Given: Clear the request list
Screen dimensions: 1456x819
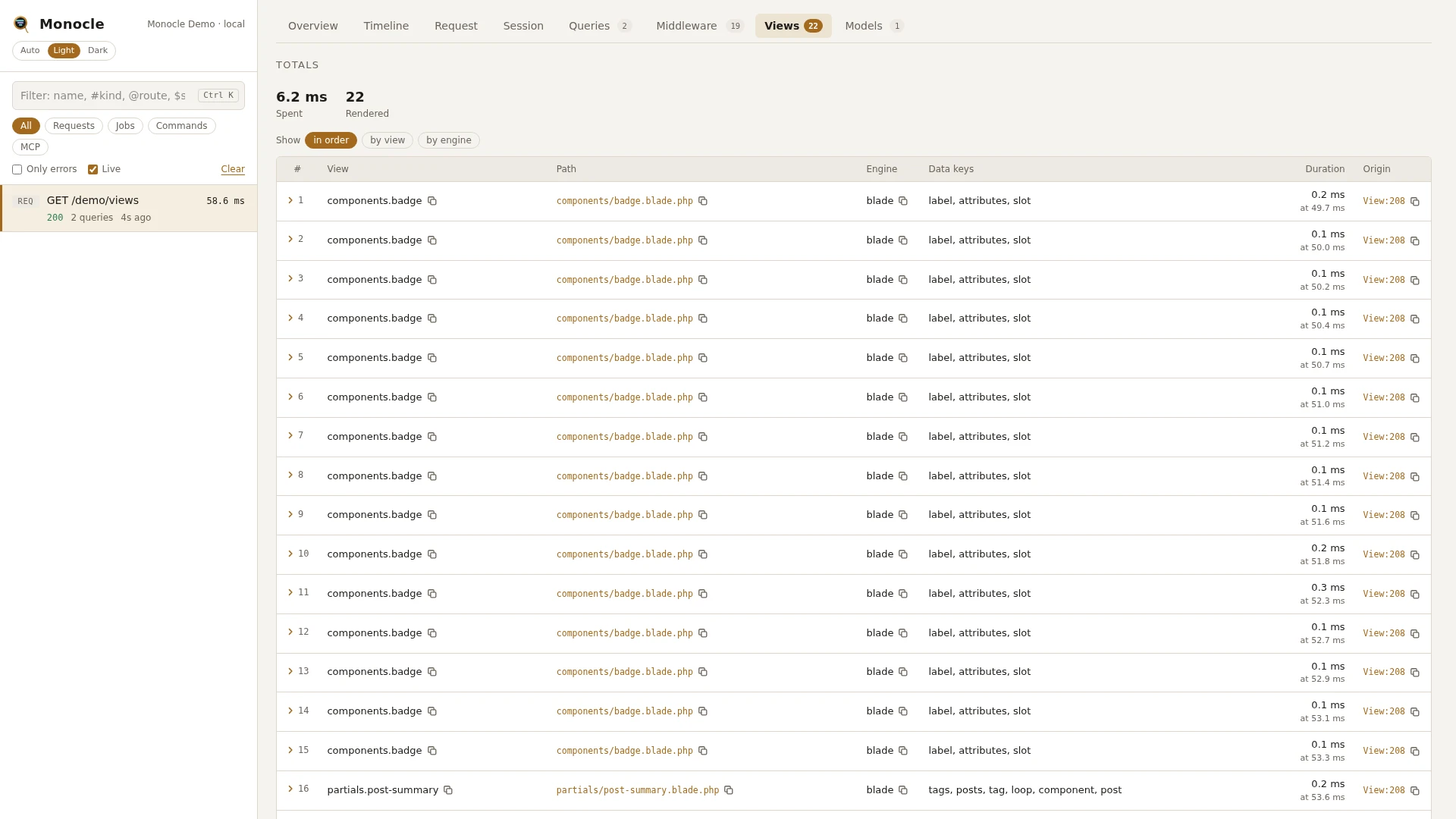Looking at the screenshot, I should (233, 170).
